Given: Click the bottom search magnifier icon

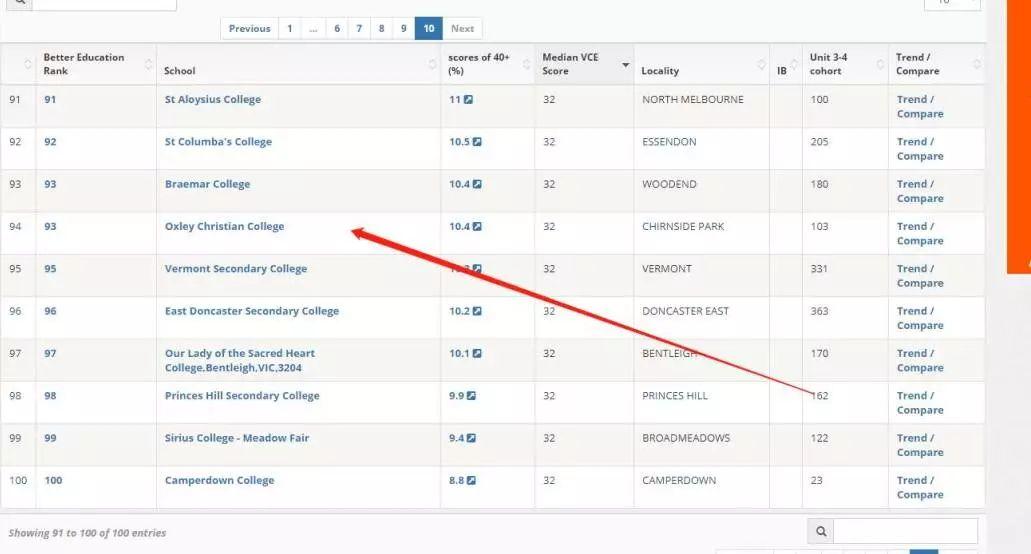Looking at the screenshot, I should tap(821, 531).
